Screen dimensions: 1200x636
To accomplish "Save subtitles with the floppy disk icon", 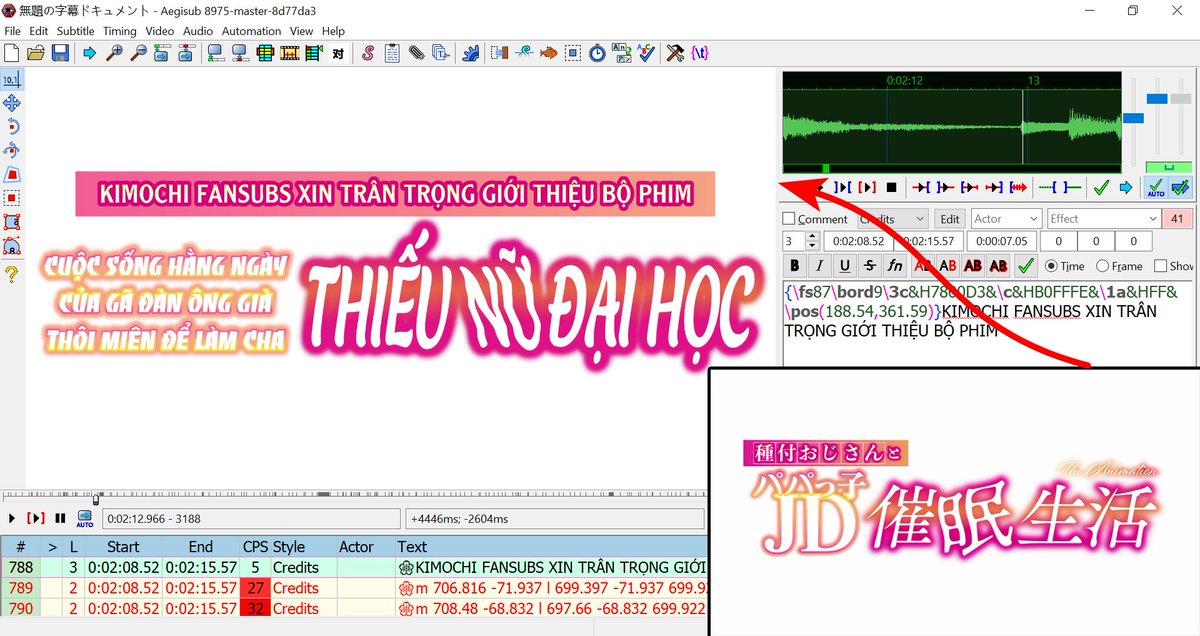I will [59, 52].
